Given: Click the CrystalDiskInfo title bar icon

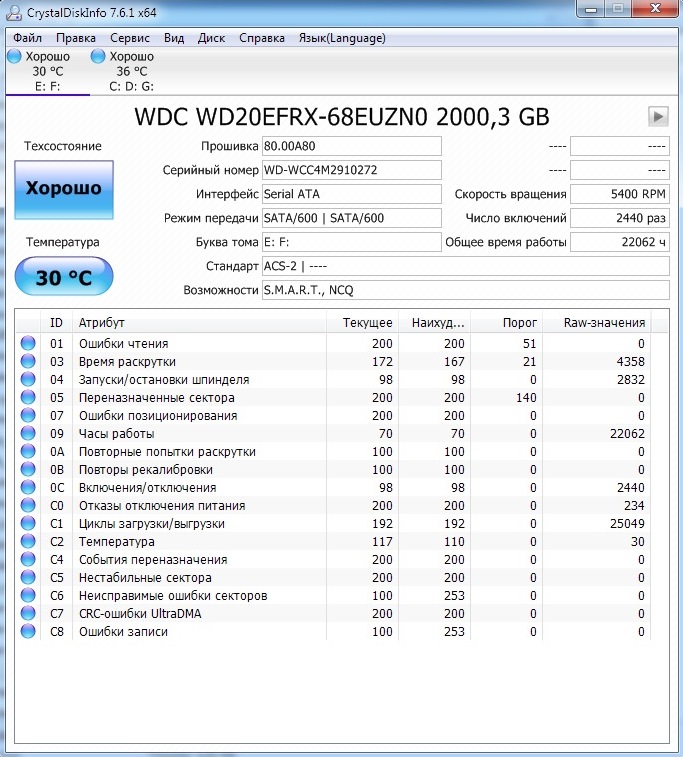Looking at the screenshot, I should 14,13.
